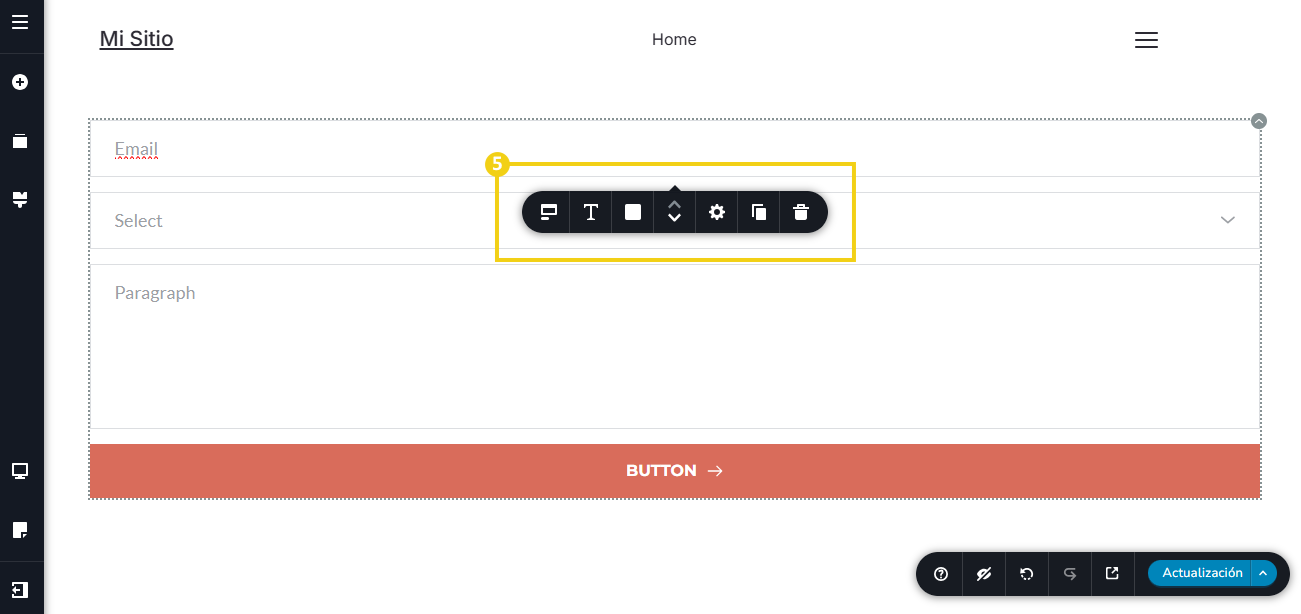Toggle the crossed-eye visibility icon

point(983,574)
